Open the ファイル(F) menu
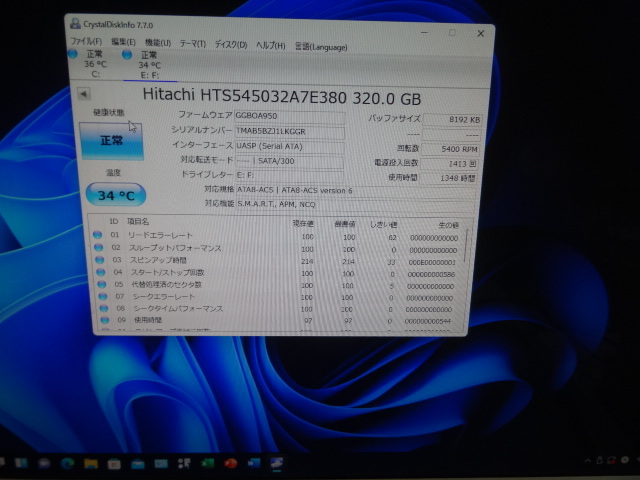This screenshot has height=480, width=640. pyautogui.click(x=86, y=41)
